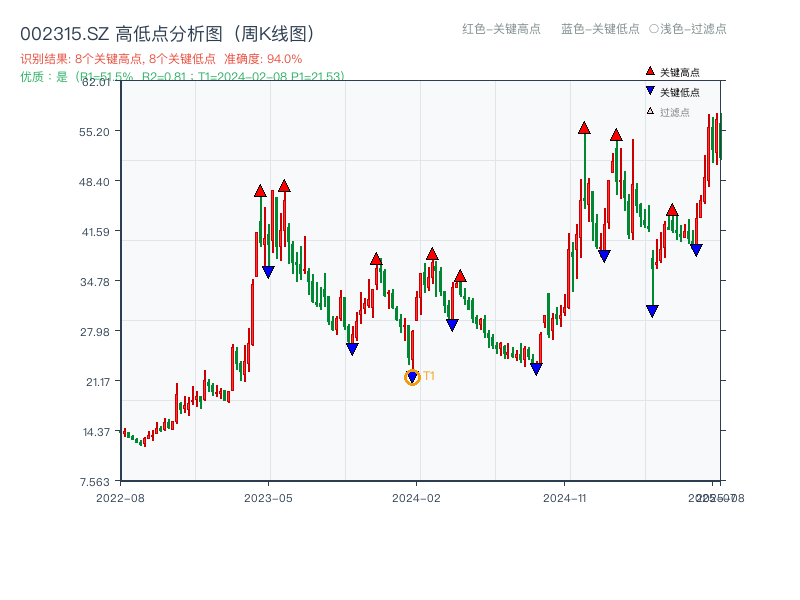800x600 pixels.
Task: Select the orange circled T1 marker on the chart
Action: tap(411, 377)
